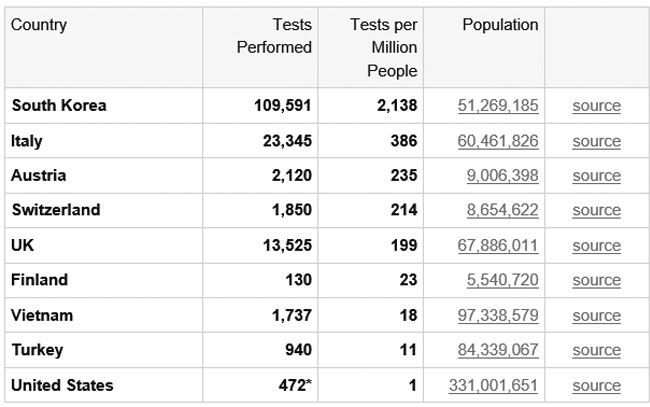Open United States population link 331,001,651
650x407 pixels.
(x=494, y=385)
